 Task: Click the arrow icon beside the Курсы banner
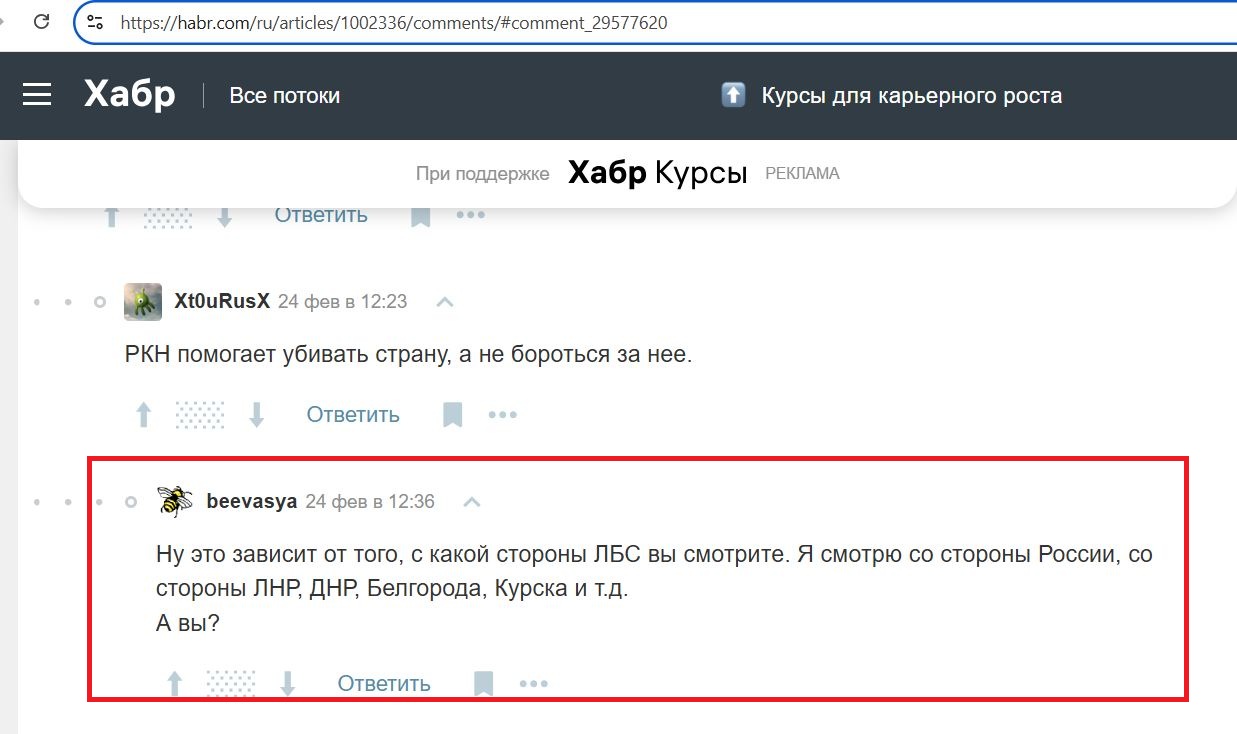(734, 94)
